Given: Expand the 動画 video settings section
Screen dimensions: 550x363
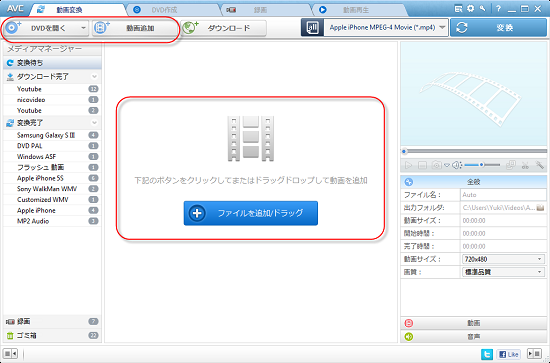Looking at the screenshot, I should (x=474, y=323).
